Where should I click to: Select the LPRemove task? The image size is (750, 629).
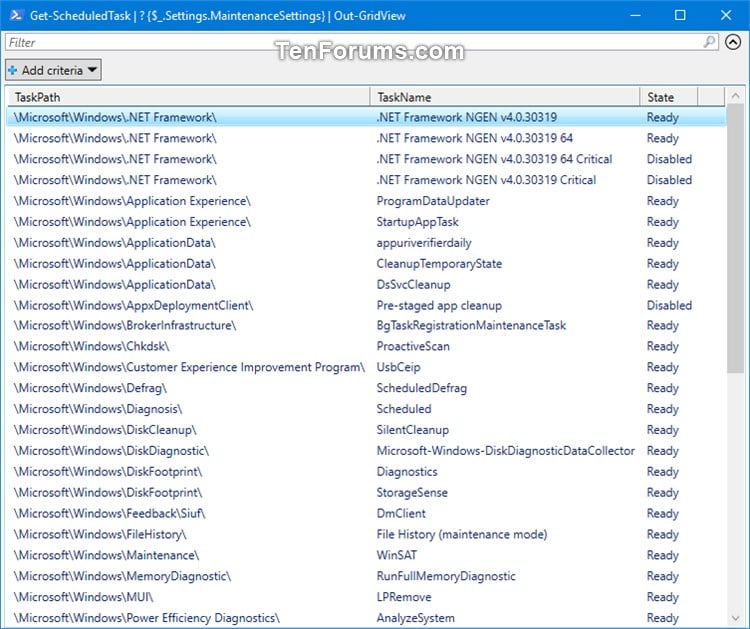click(x=366, y=597)
